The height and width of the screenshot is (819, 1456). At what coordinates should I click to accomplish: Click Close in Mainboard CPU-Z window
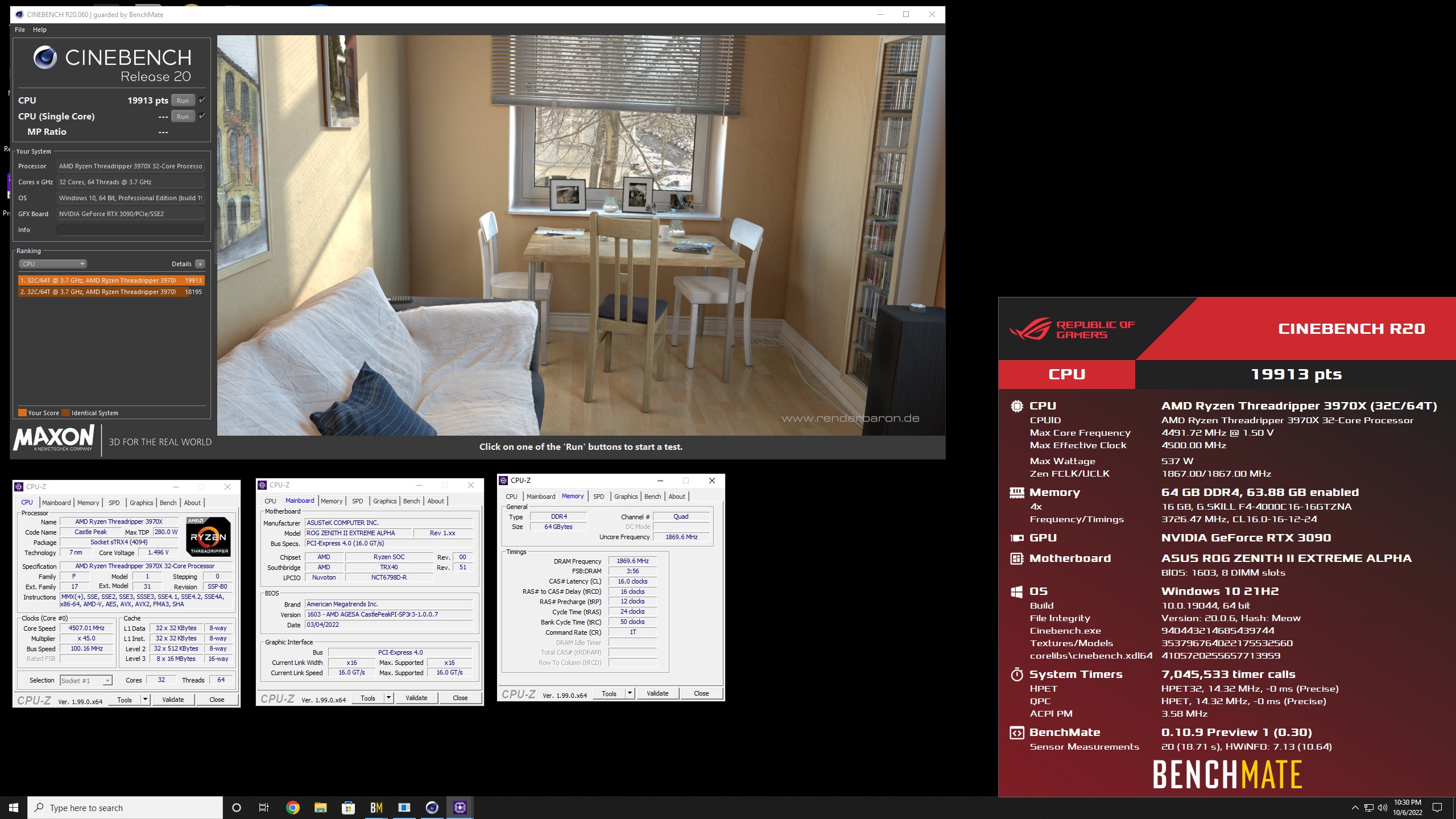point(460,698)
